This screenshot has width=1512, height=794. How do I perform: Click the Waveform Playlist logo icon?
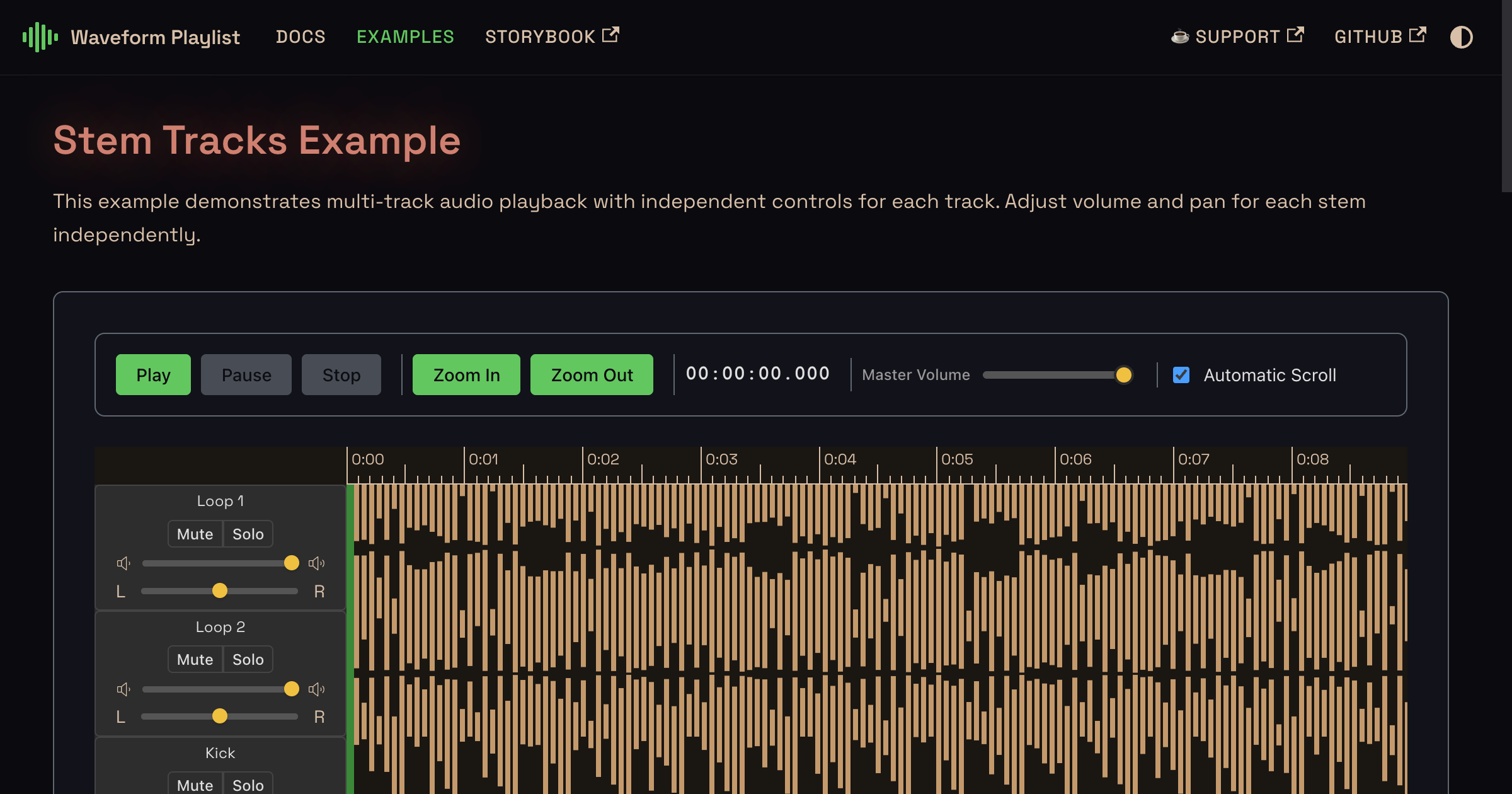[x=40, y=37]
